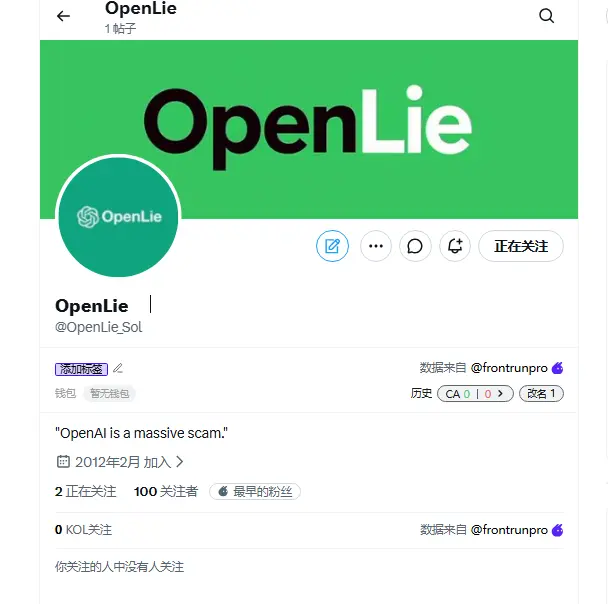The width and height of the screenshot is (608, 604).
Task: View the 0 KOL关注 list
Action: coord(83,530)
